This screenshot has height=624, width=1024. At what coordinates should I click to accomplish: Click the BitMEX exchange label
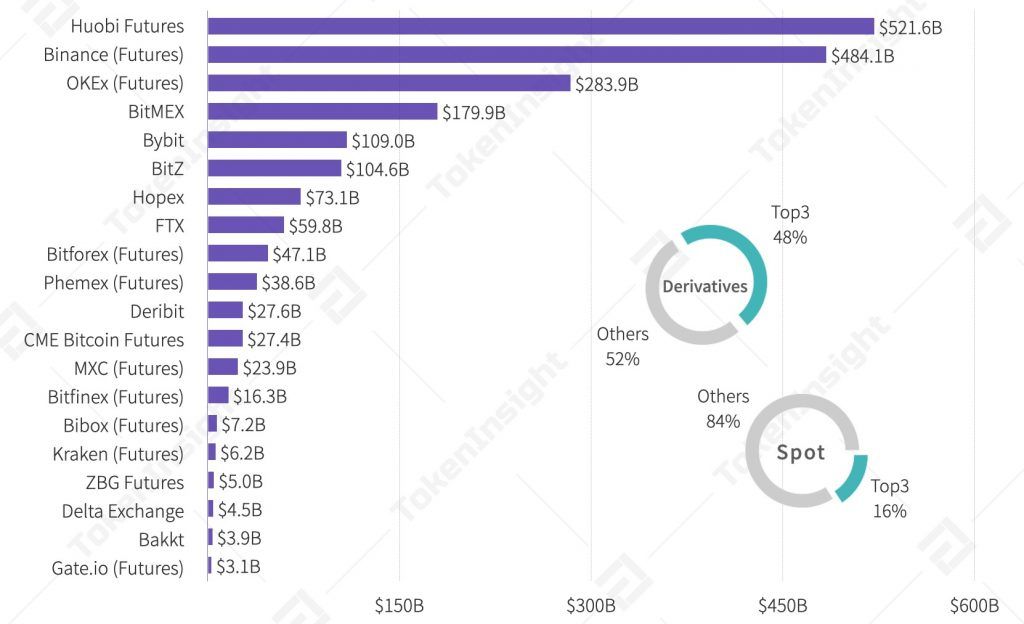156,111
